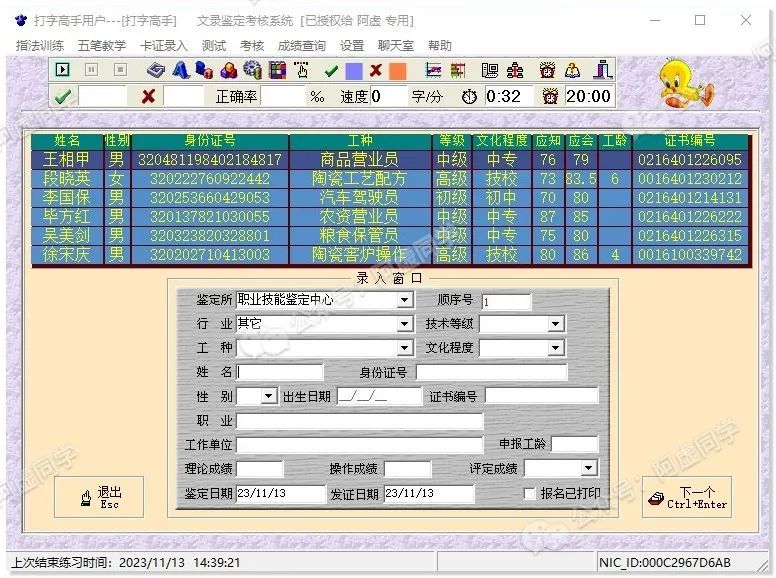Screen dimensions: 776x578
Task: Click the 工作单位 input field
Action: coord(359,444)
